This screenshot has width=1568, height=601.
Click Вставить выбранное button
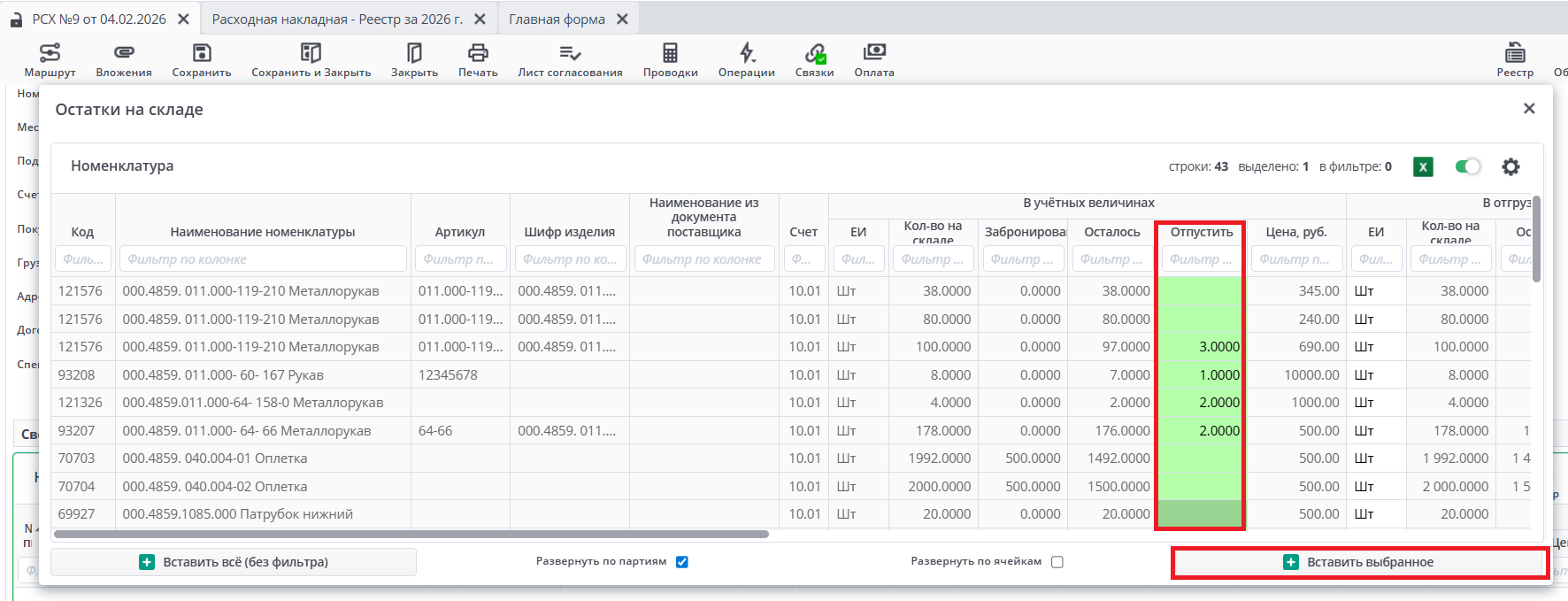point(1359,562)
